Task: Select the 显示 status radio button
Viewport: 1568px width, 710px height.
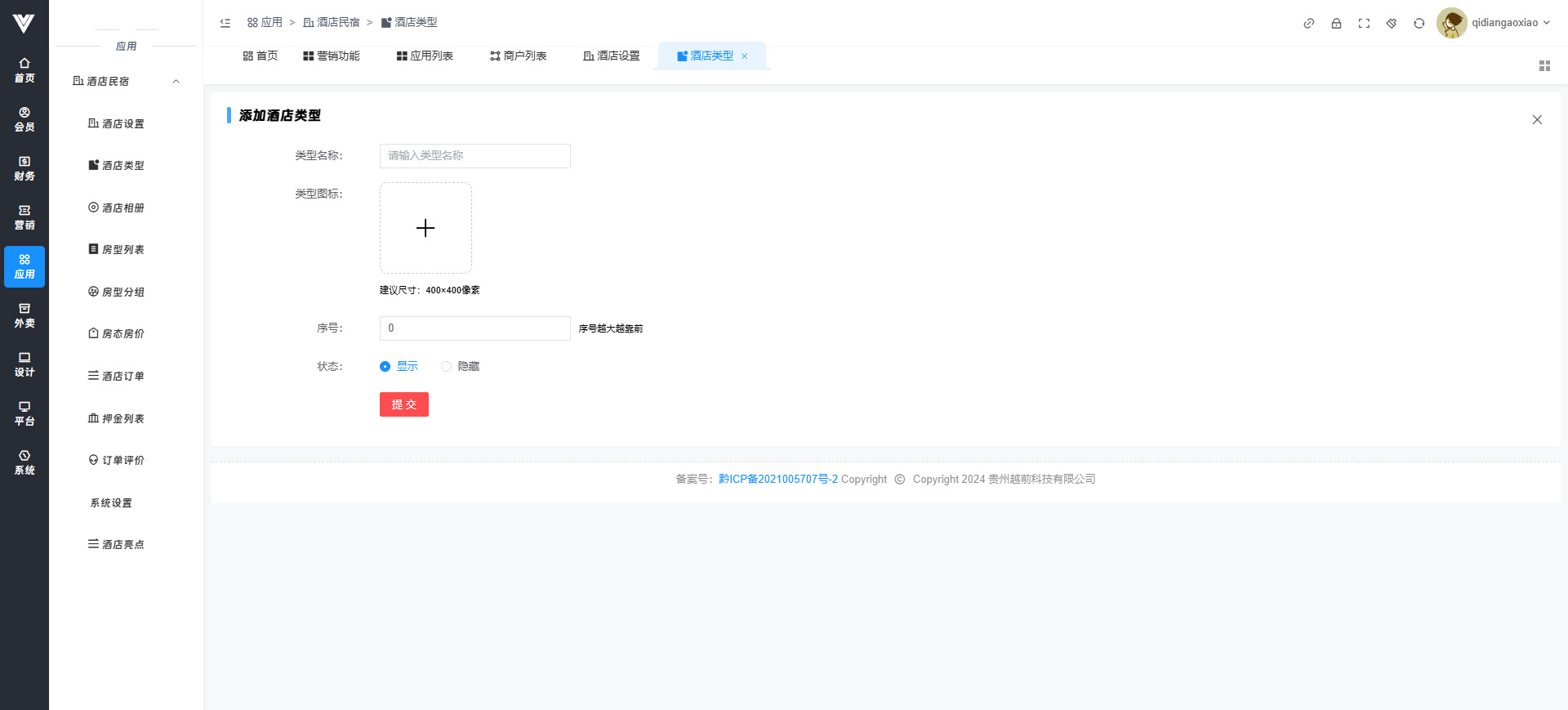Action: point(385,367)
